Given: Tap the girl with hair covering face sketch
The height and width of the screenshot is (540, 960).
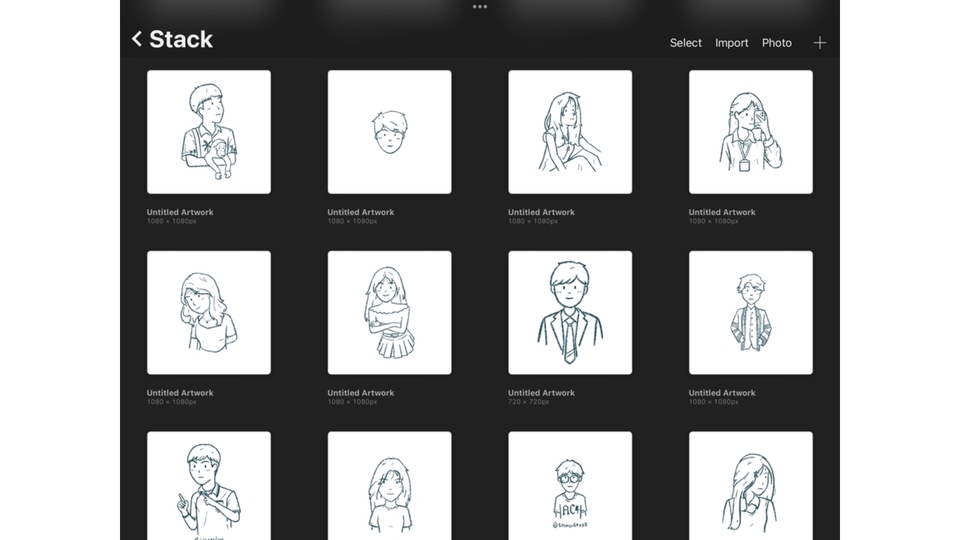Looking at the screenshot, I should [x=750, y=485].
